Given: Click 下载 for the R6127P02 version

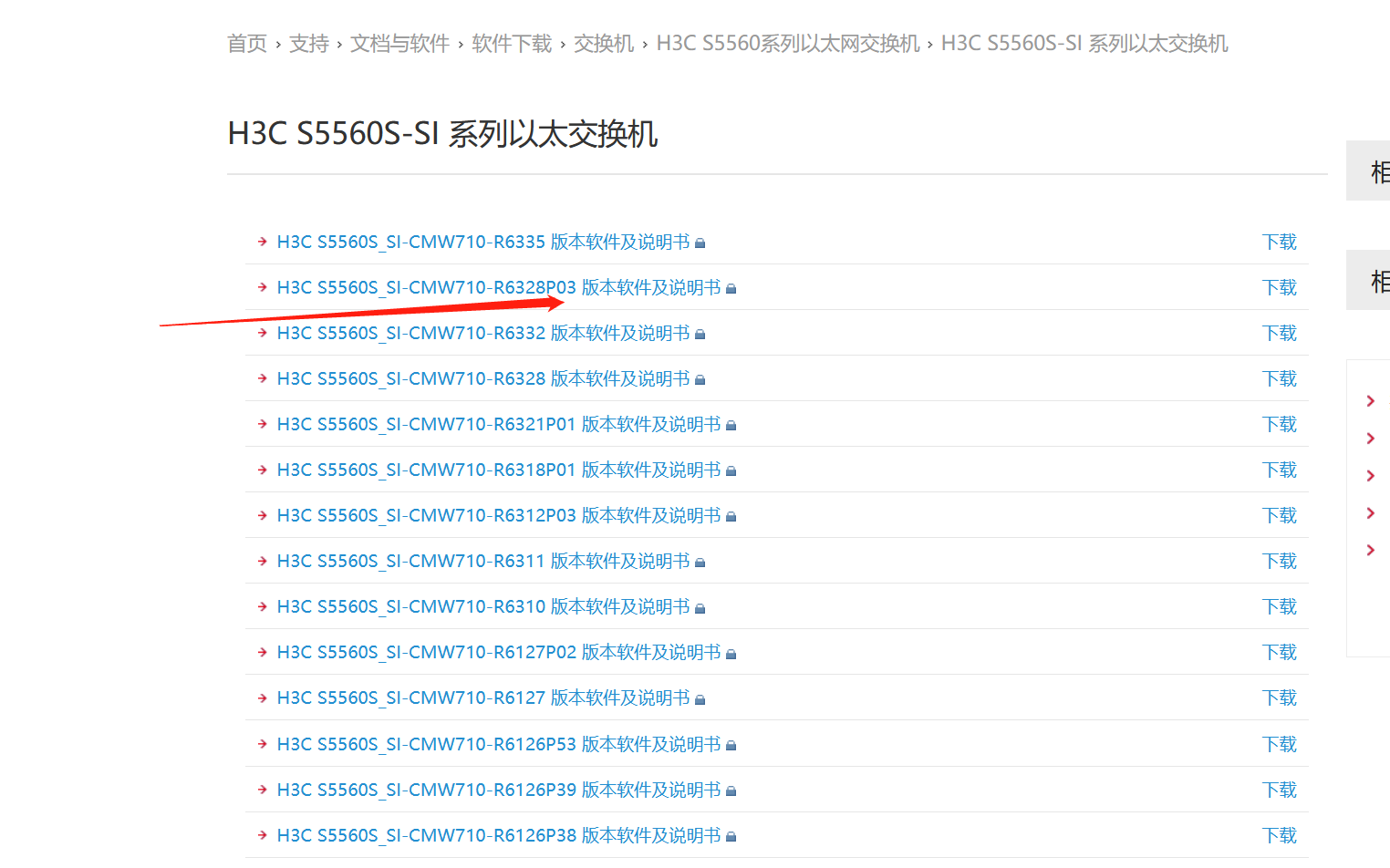Looking at the screenshot, I should point(1280,652).
